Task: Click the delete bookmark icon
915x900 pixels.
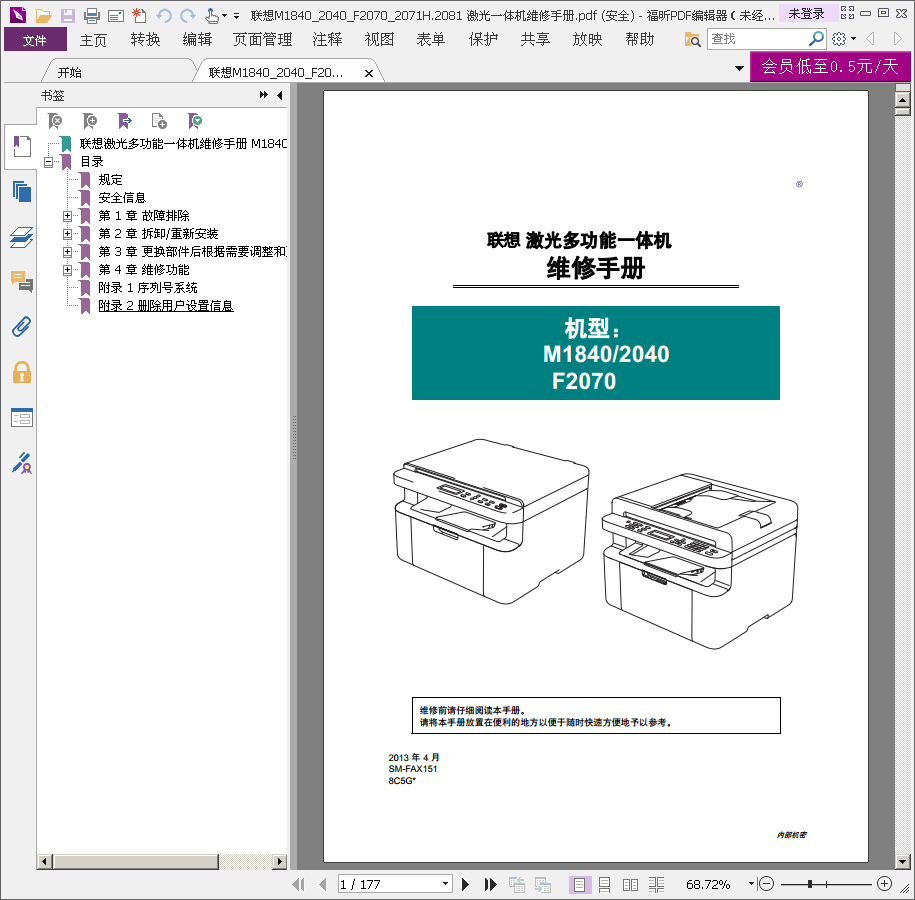Action: (55, 121)
